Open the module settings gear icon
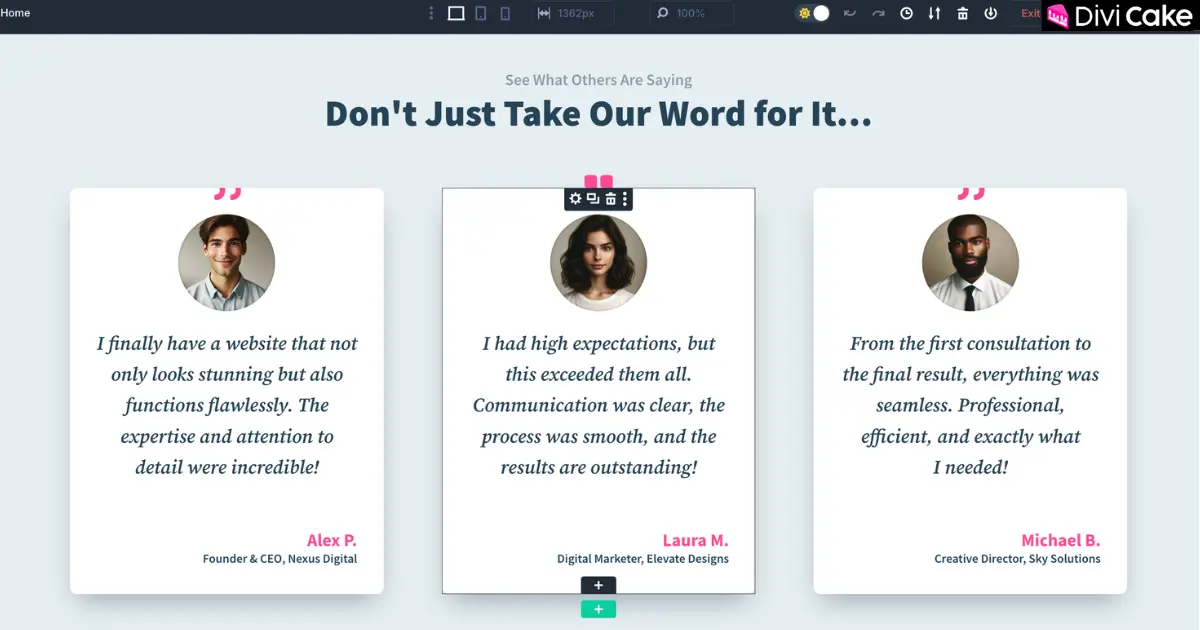 575,199
